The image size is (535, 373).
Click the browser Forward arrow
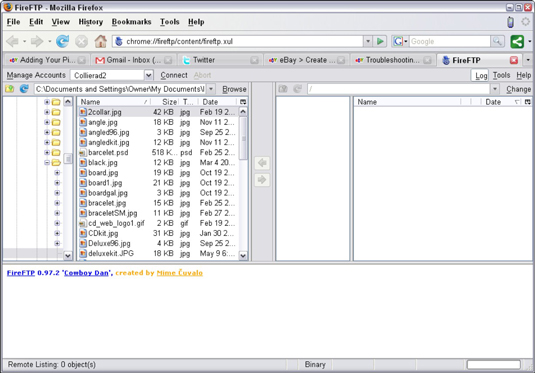[x=37, y=41]
